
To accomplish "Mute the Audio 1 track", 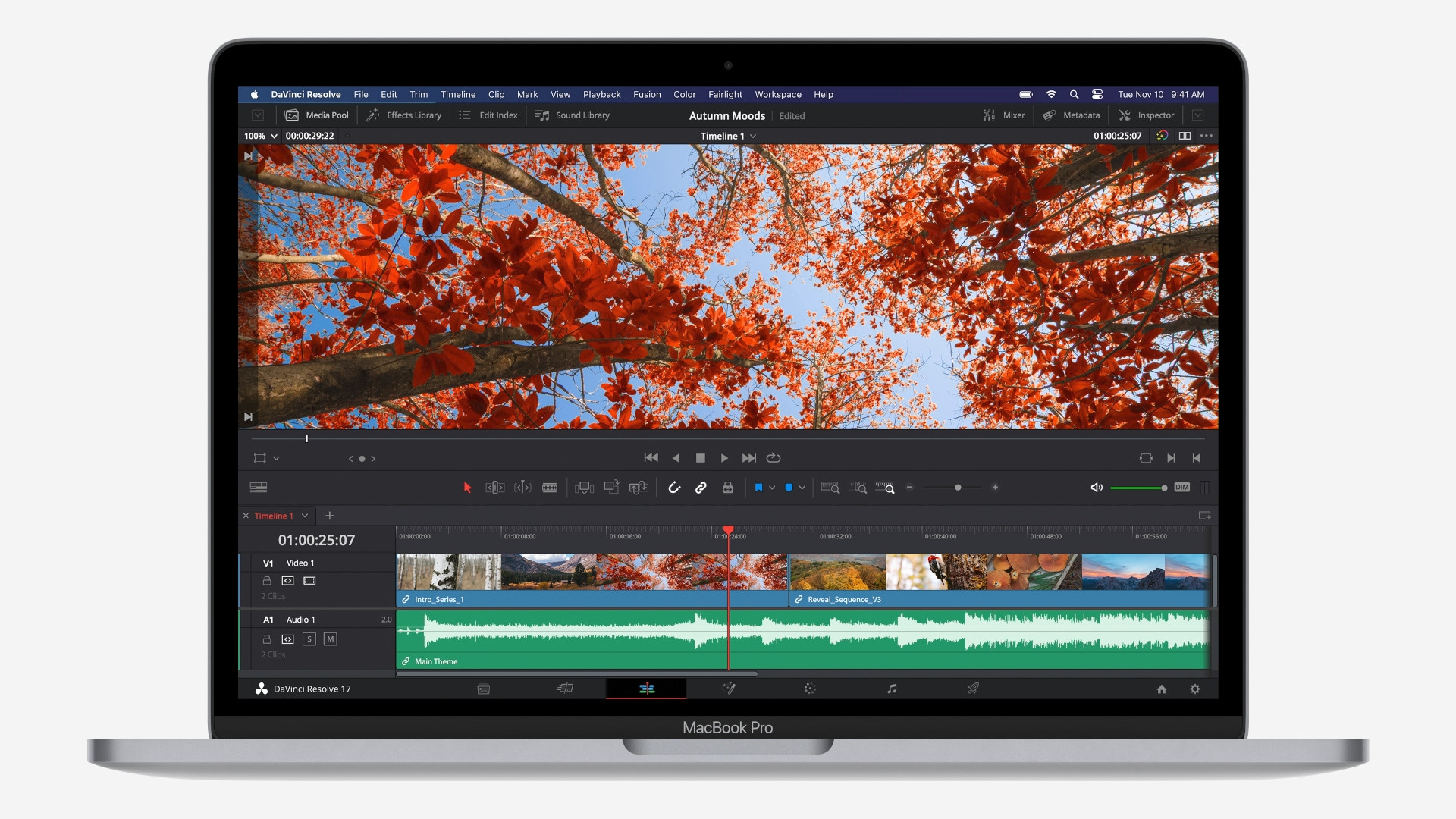I will (331, 639).
